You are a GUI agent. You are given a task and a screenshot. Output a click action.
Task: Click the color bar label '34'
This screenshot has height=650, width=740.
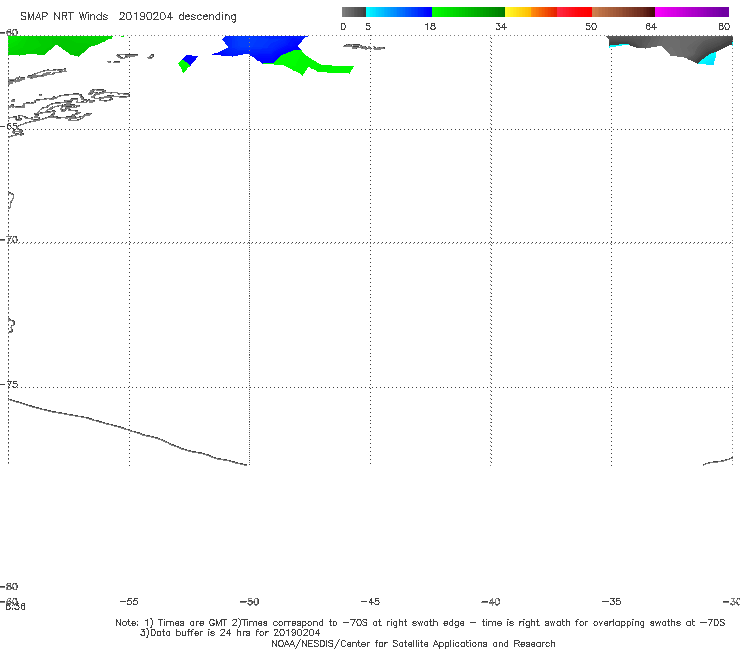click(x=501, y=26)
